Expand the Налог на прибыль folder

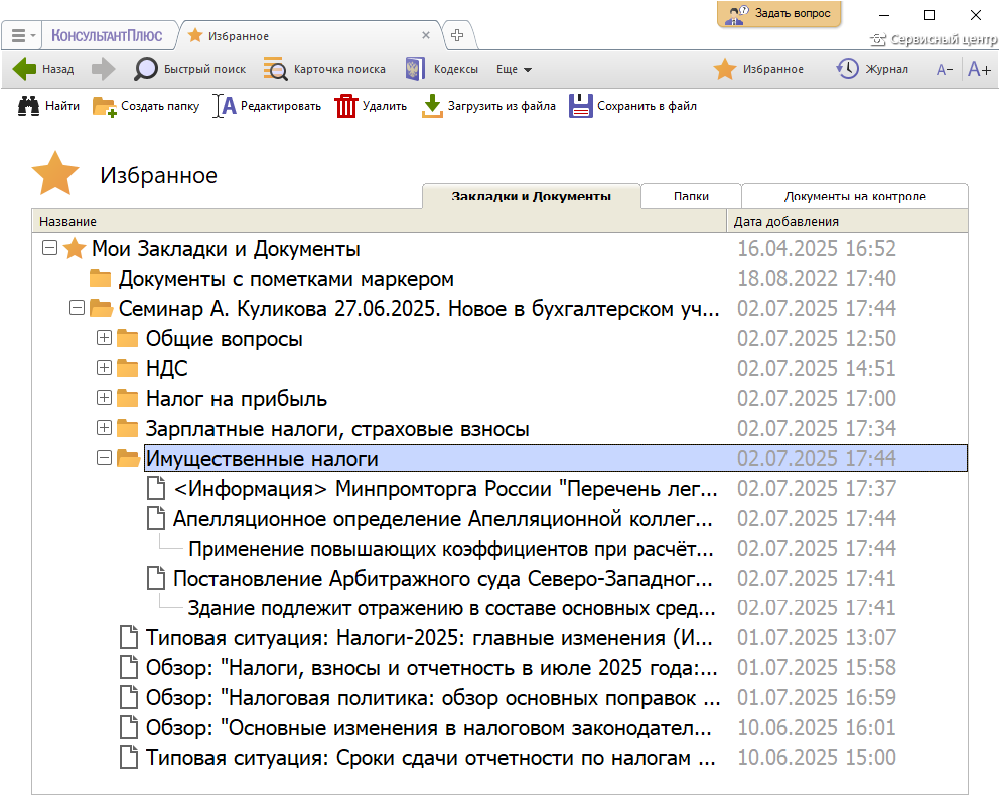pyautogui.click(x=104, y=397)
